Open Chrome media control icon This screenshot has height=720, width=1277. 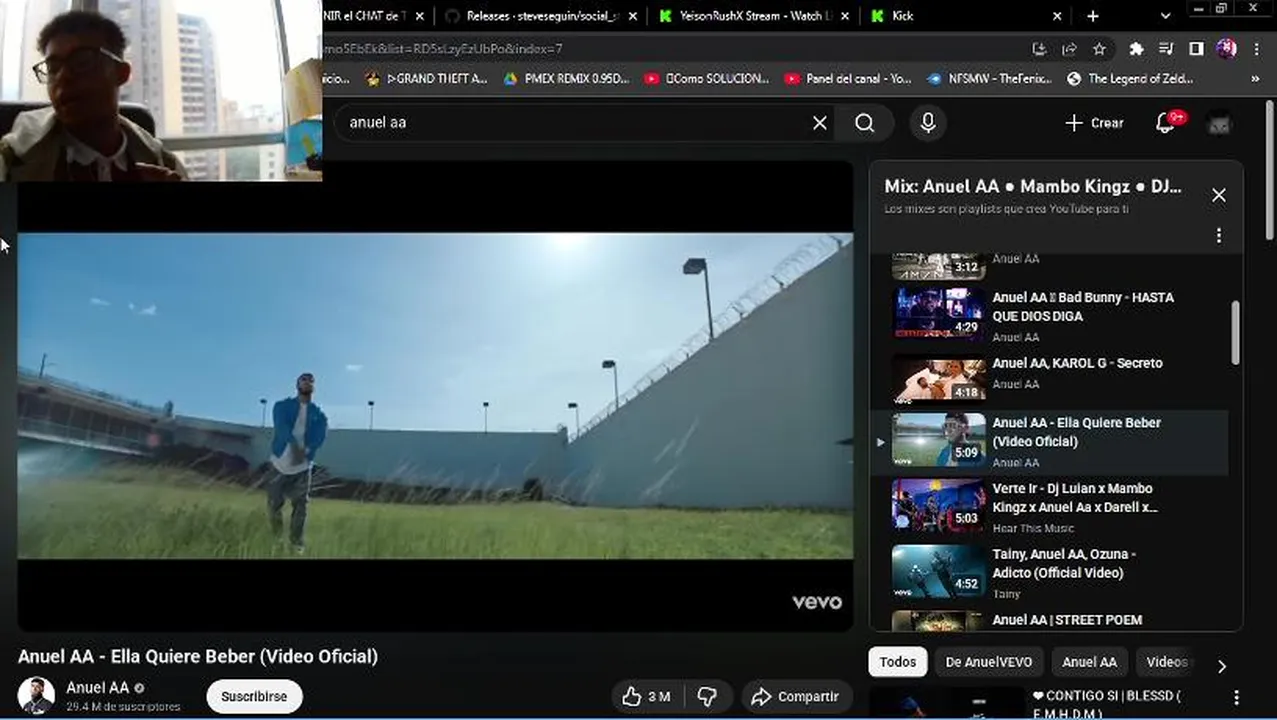coord(1166,49)
